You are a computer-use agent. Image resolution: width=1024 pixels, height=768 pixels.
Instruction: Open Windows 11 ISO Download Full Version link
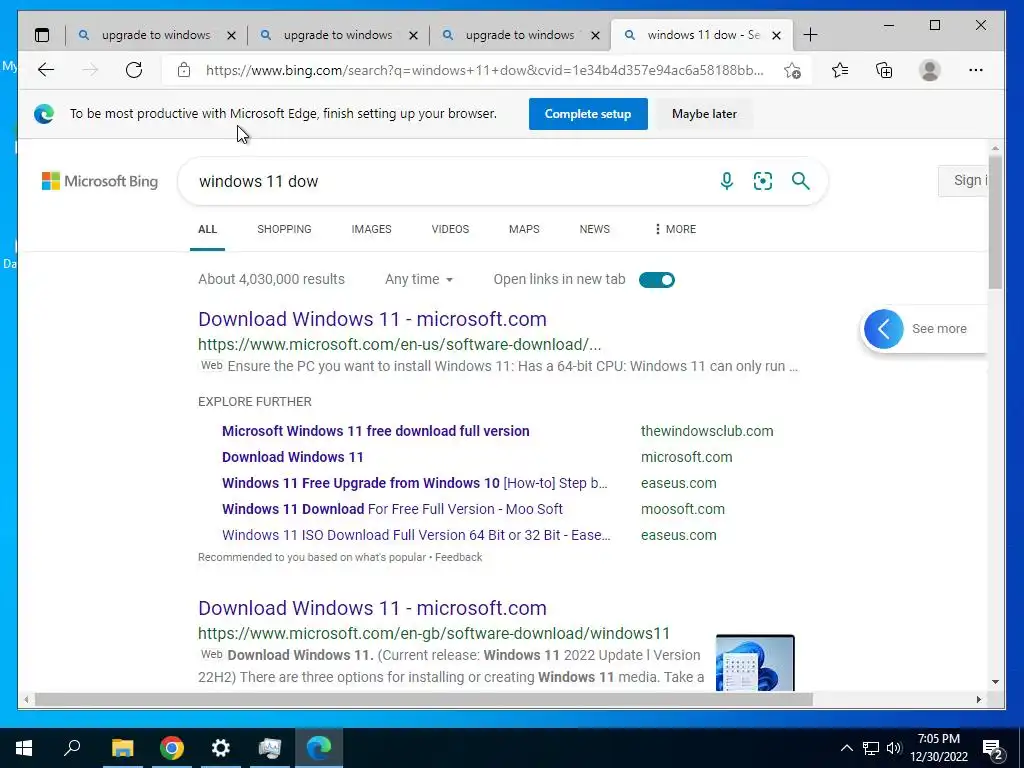pyautogui.click(x=416, y=535)
